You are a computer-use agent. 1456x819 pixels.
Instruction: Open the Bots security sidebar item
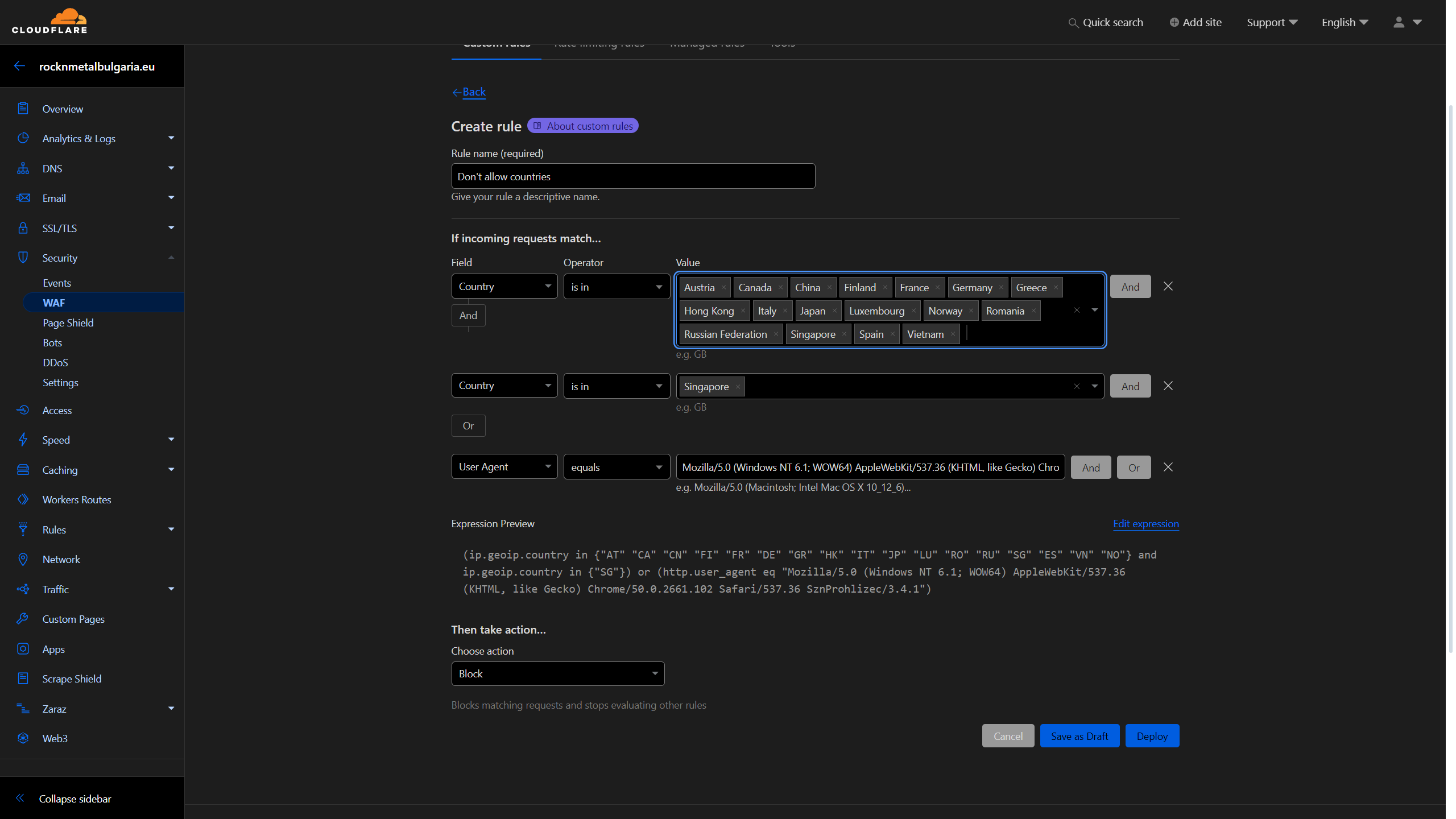click(x=52, y=342)
